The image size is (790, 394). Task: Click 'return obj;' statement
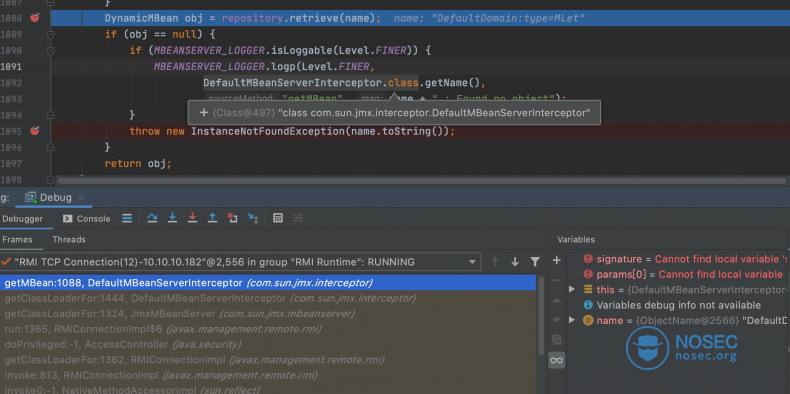pos(138,164)
